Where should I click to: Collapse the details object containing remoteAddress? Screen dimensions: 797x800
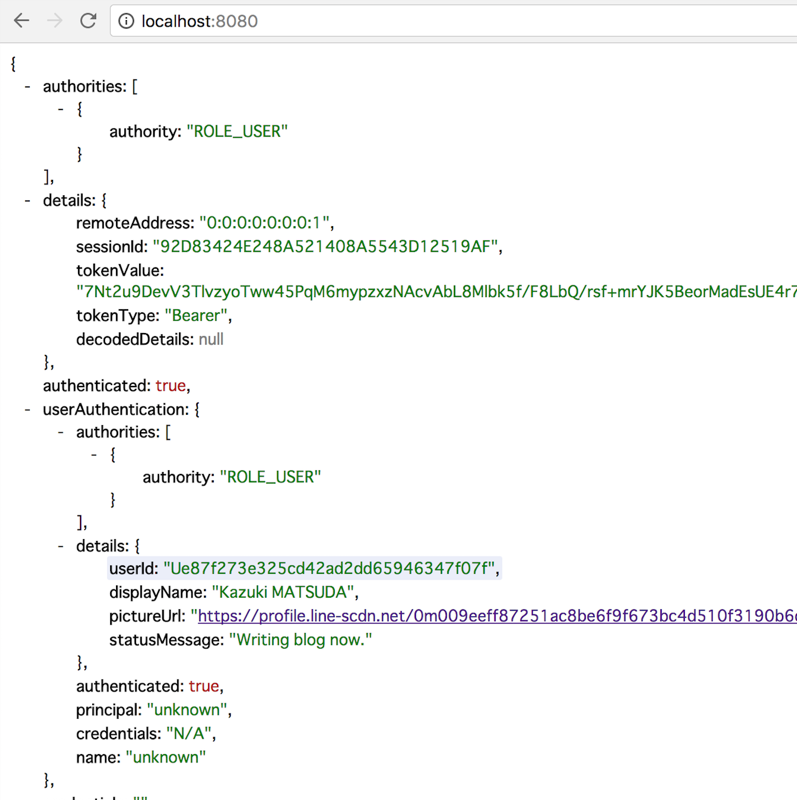28,201
